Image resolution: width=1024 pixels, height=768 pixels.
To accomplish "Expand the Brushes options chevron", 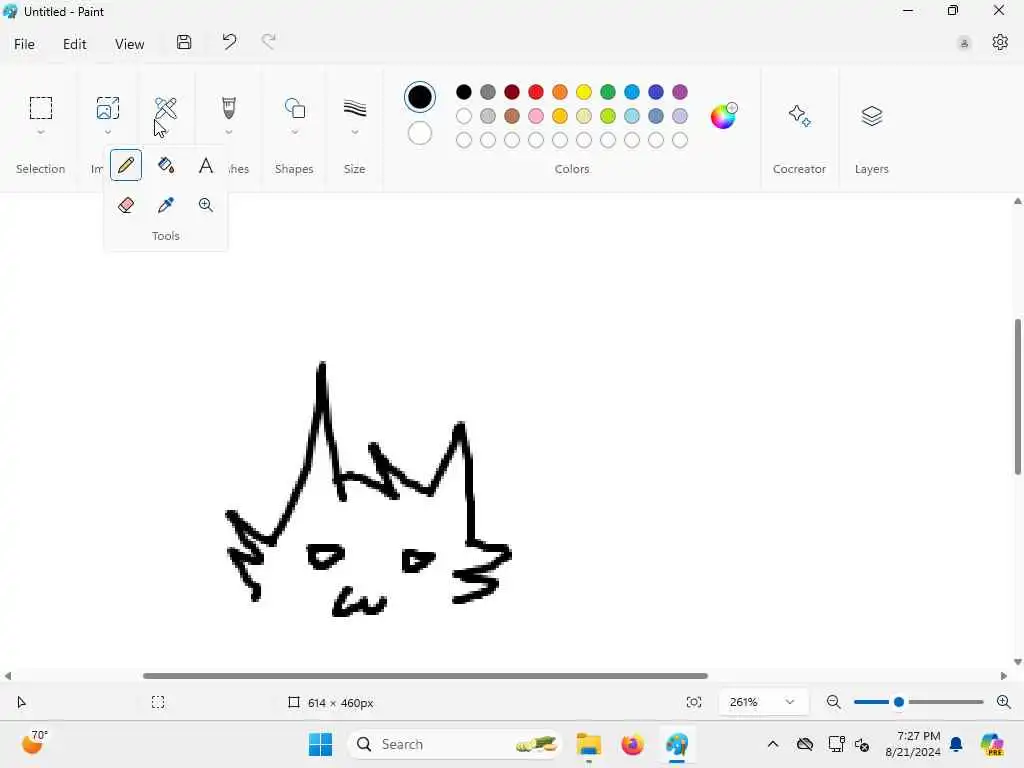I will point(229,133).
